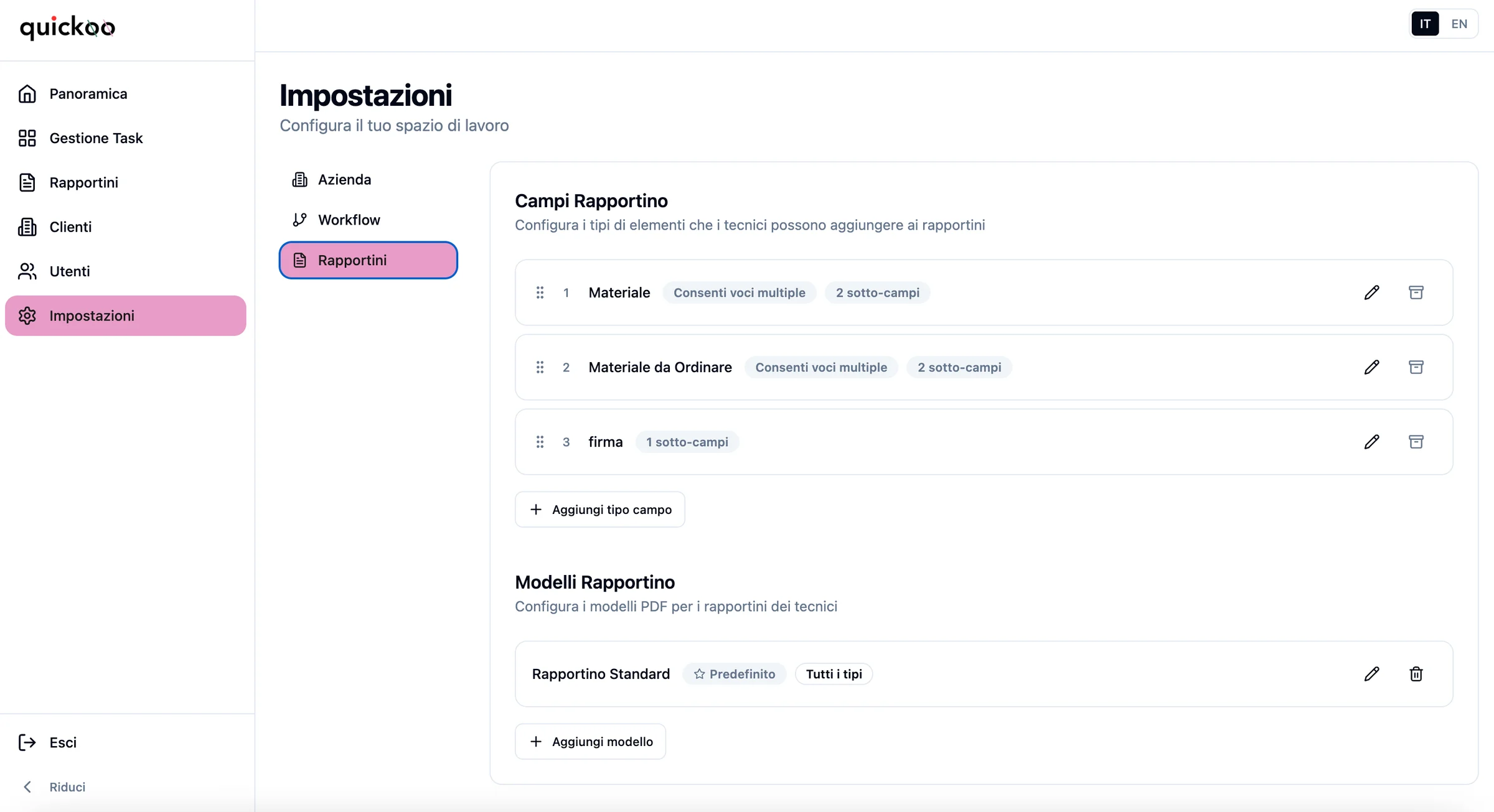Archive the firma field
This screenshot has height=812, width=1494.
pos(1416,442)
